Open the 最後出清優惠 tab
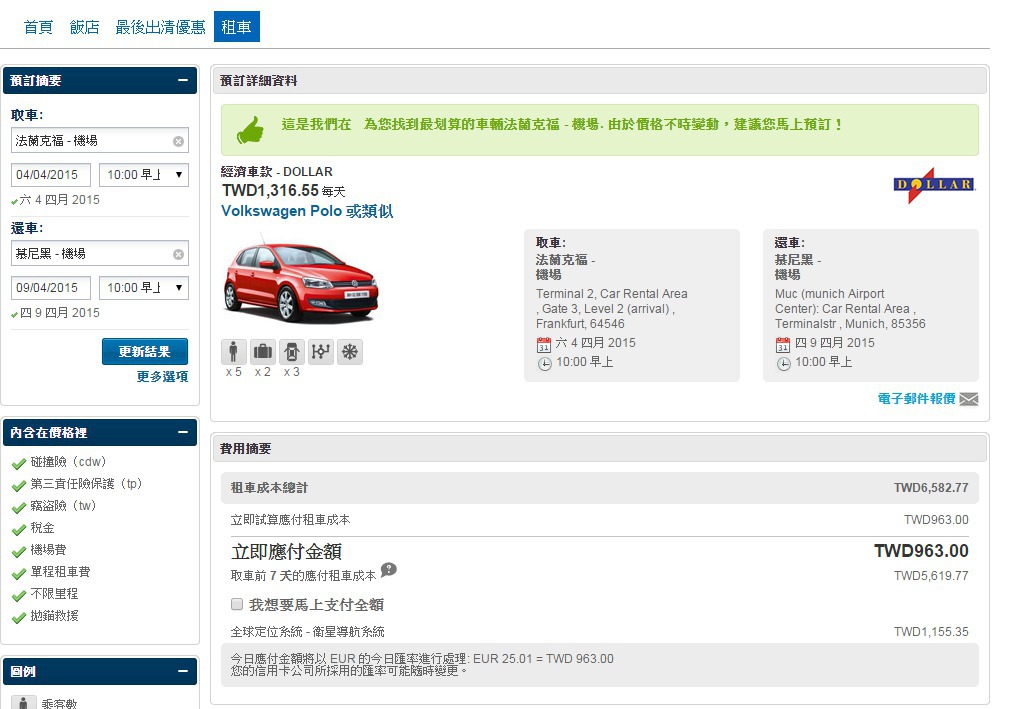 (160, 27)
